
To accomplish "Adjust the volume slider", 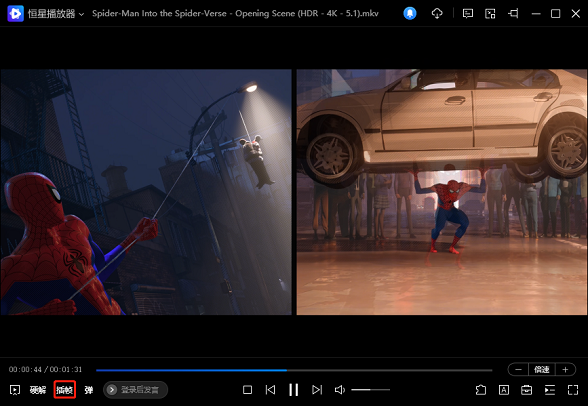I will [x=370, y=390].
